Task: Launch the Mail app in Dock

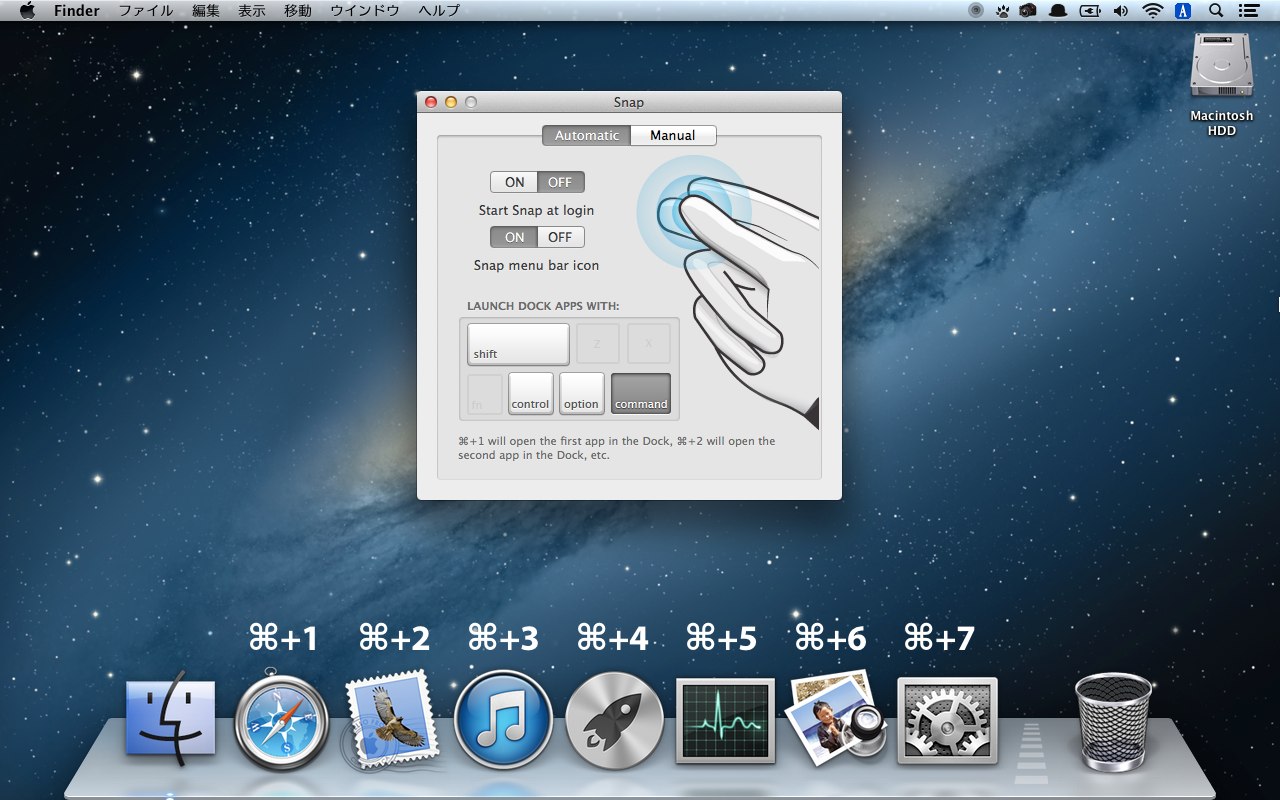Action: (x=392, y=719)
